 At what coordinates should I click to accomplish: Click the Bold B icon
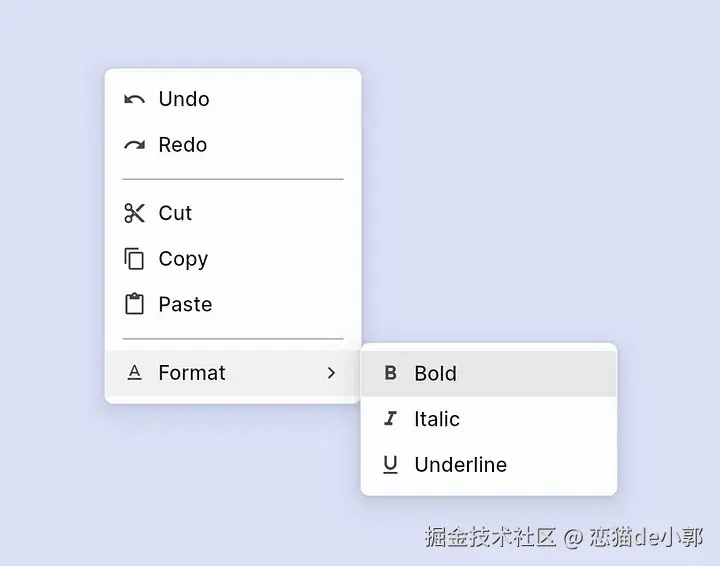390,373
